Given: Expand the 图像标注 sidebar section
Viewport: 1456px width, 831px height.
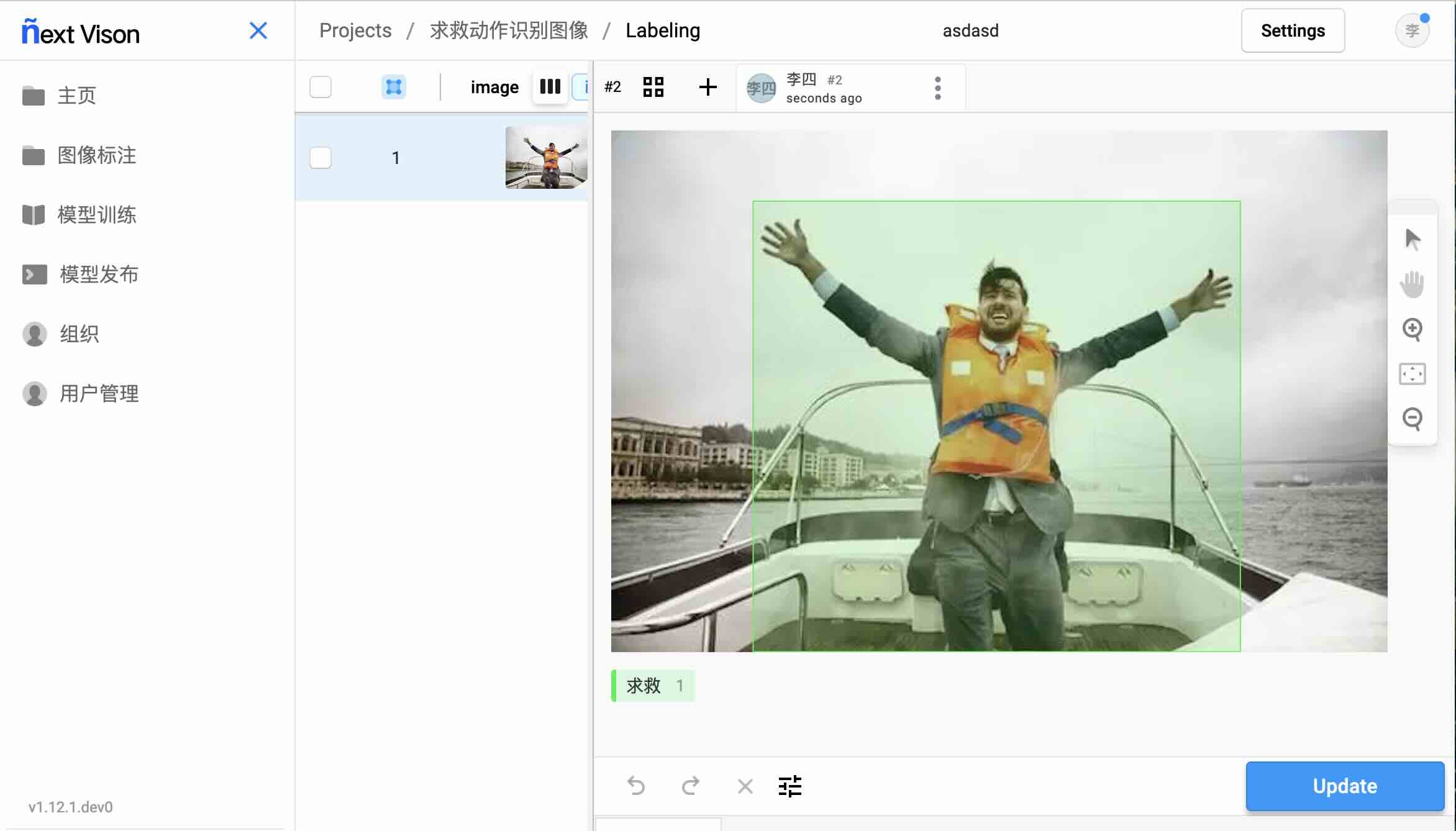Looking at the screenshot, I should pyautogui.click(x=96, y=155).
